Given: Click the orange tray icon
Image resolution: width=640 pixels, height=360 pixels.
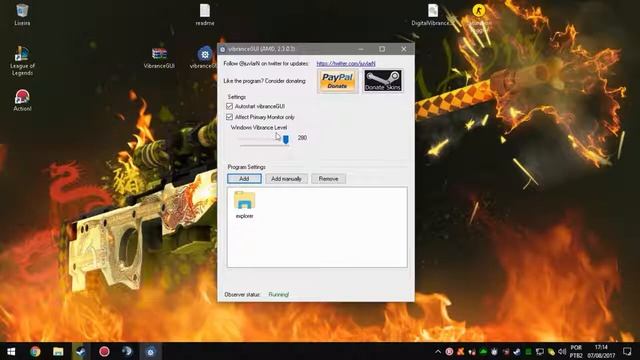Looking at the screenshot, I should pos(460,351).
